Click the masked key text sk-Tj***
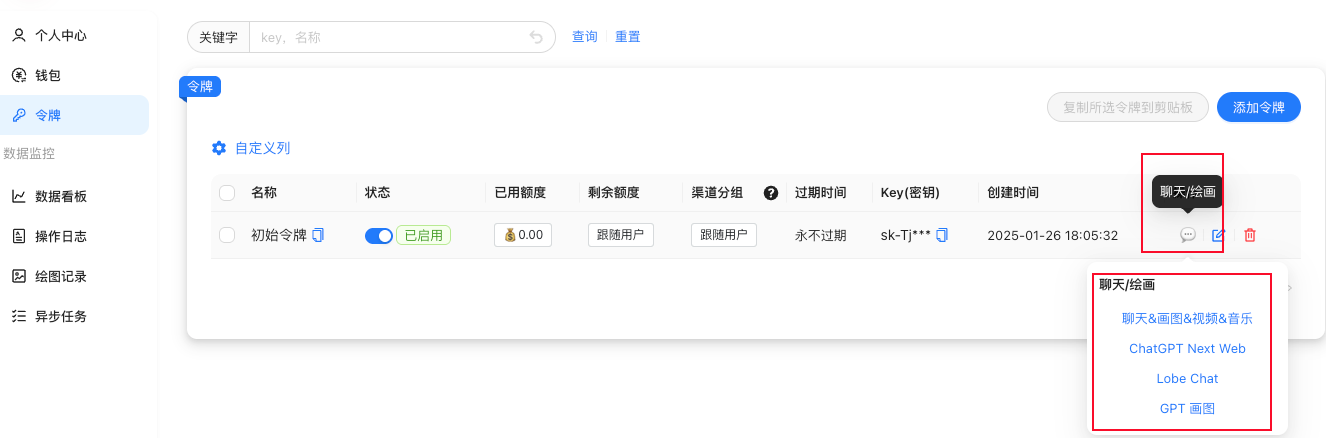1326x438 pixels. [x=905, y=236]
